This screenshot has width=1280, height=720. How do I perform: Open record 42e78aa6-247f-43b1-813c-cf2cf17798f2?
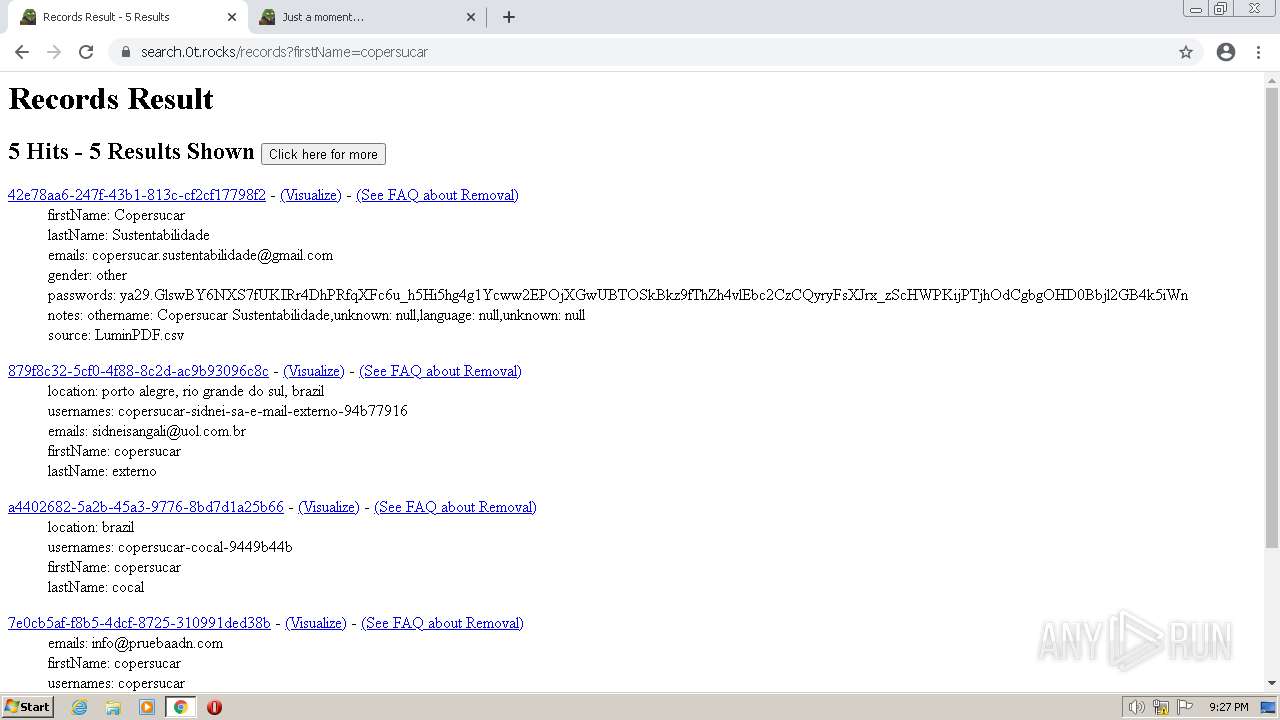[137, 195]
